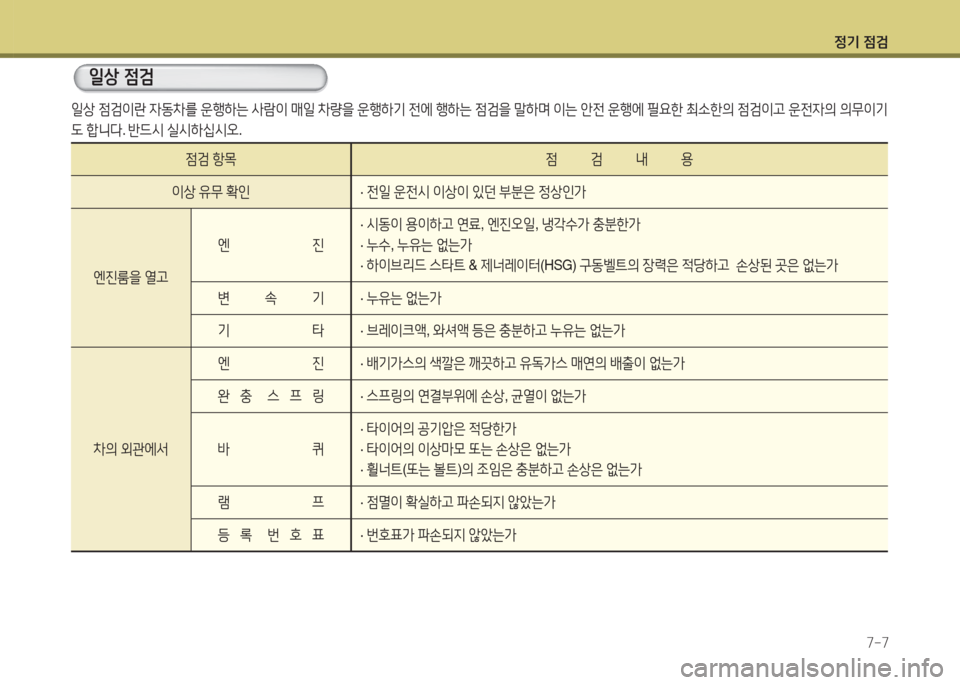This screenshot has height=685, width=960.
Task: Select the '점검 항목' column header
Action: 211,160
